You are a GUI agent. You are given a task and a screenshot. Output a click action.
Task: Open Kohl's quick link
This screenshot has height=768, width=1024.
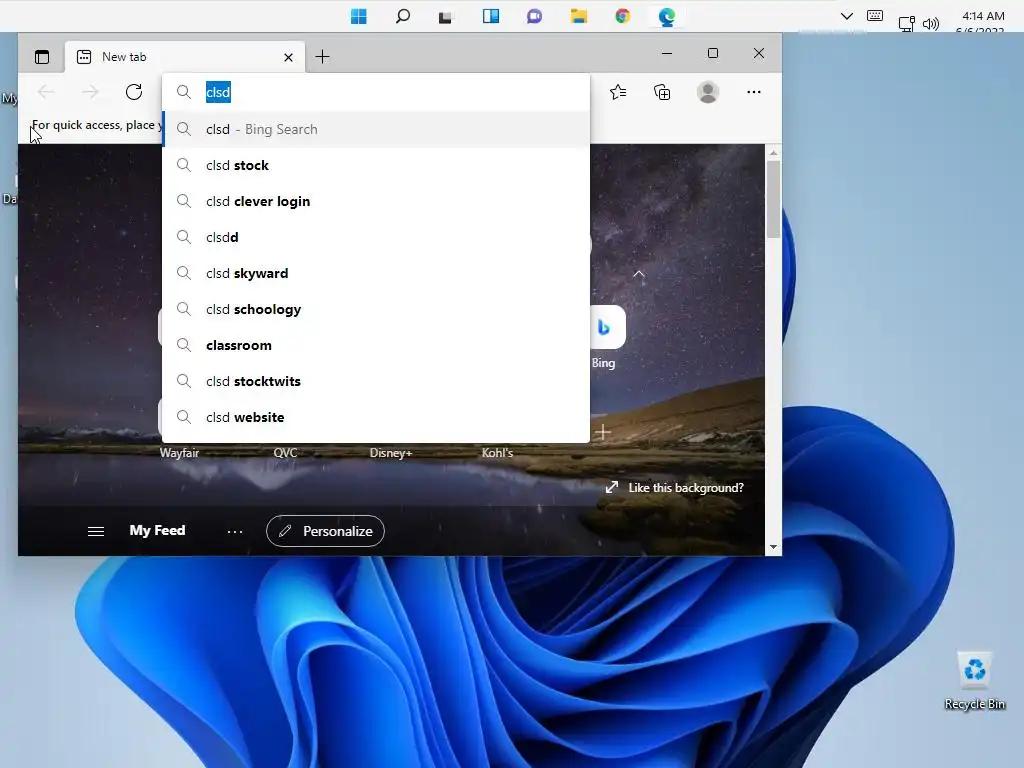pyautogui.click(x=497, y=453)
